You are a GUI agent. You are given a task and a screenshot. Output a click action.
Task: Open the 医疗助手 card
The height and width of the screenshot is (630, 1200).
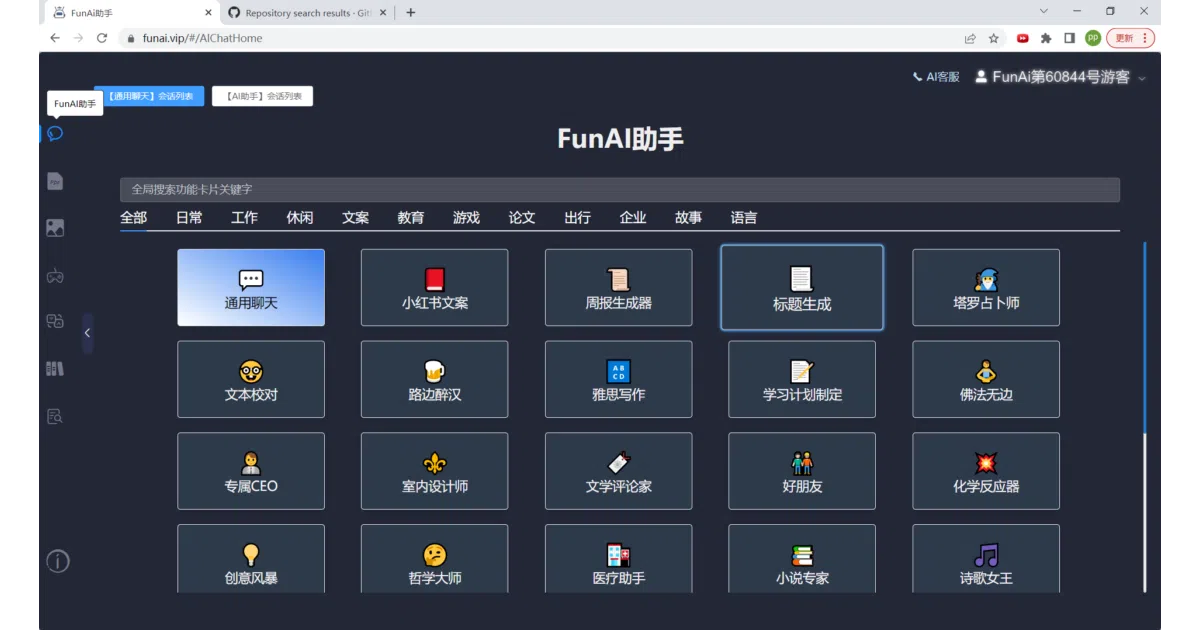pyautogui.click(x=618, y=559)
